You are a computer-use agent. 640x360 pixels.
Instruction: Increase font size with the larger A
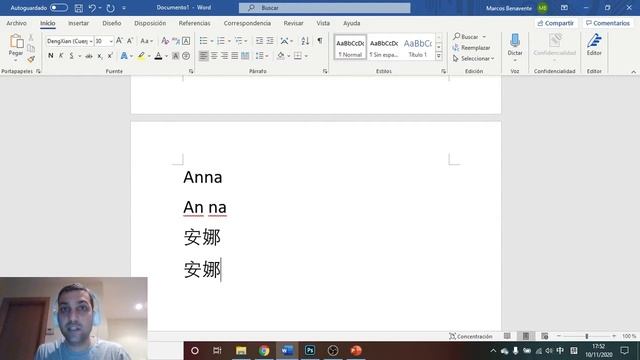coord(119,41)
